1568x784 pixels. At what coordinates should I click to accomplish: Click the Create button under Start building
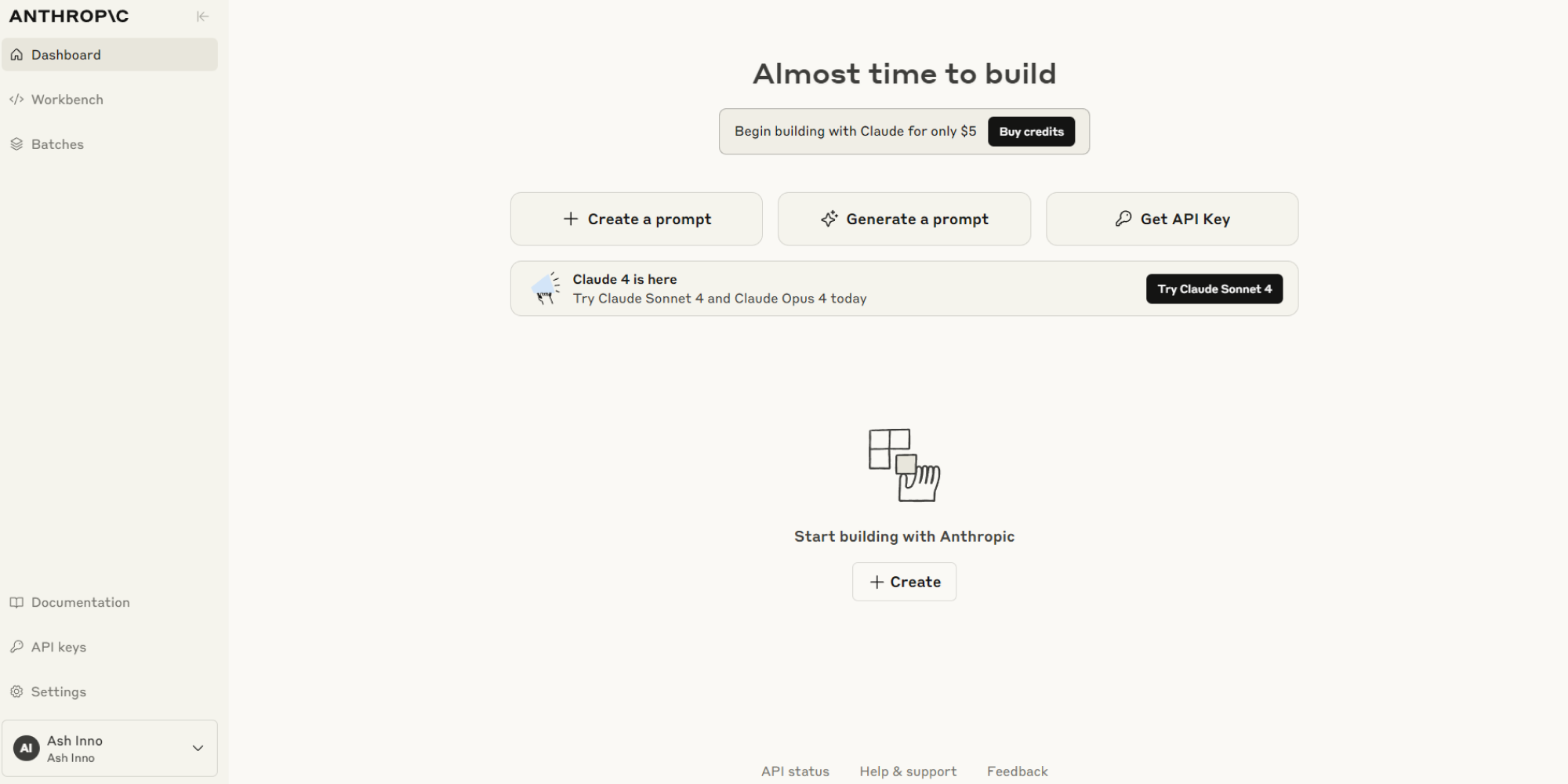904,582
